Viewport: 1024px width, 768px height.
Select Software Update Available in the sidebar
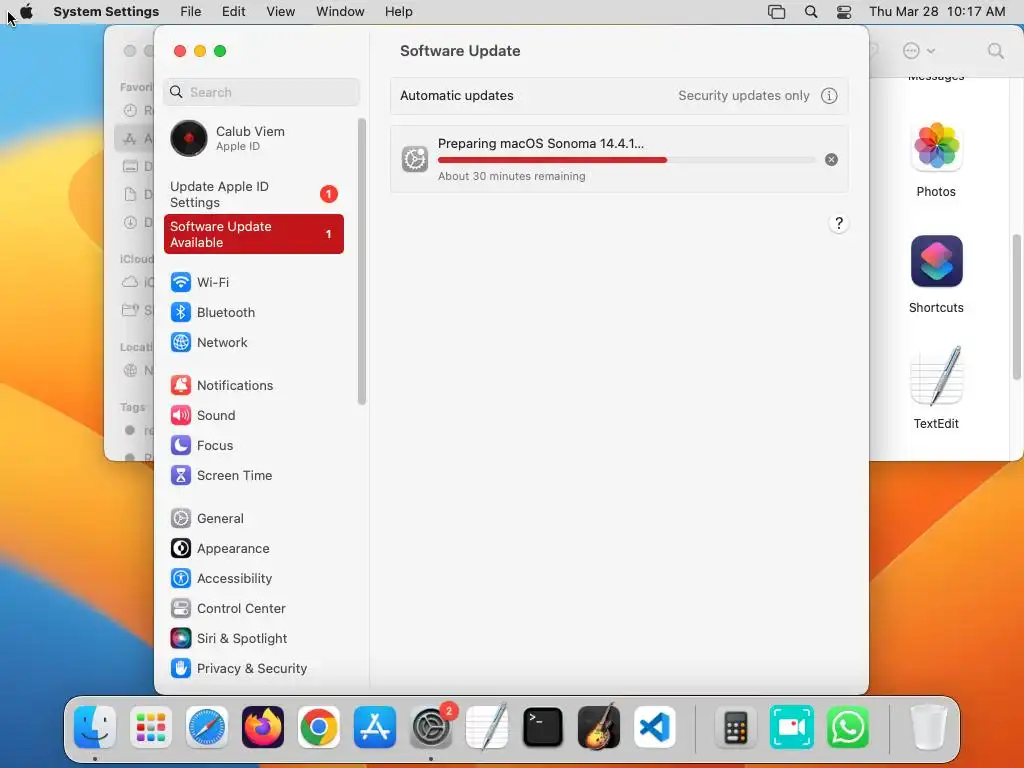pos(253,234)
